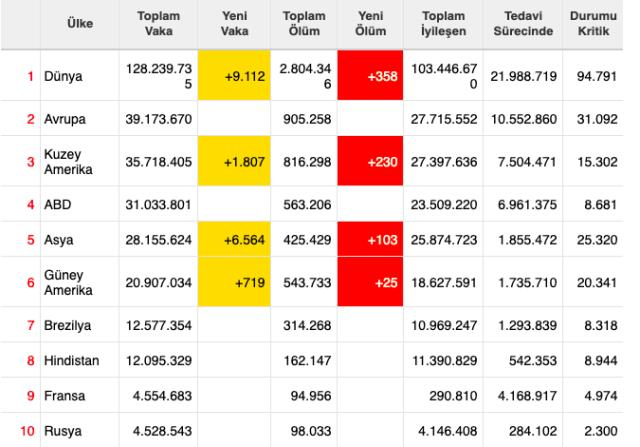This screenshot has height=447, width=640.
Task: Click the Ülke column header
Action: pos(80,24)
